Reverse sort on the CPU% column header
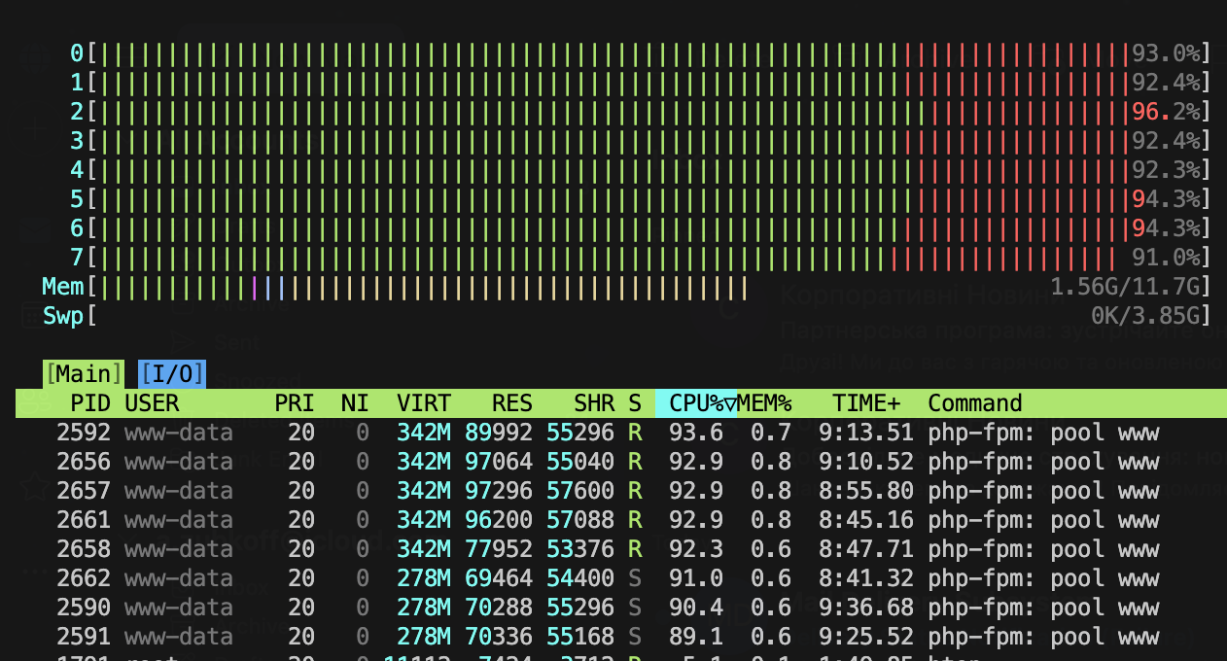The image size is (1227, 661). (696, 403)
